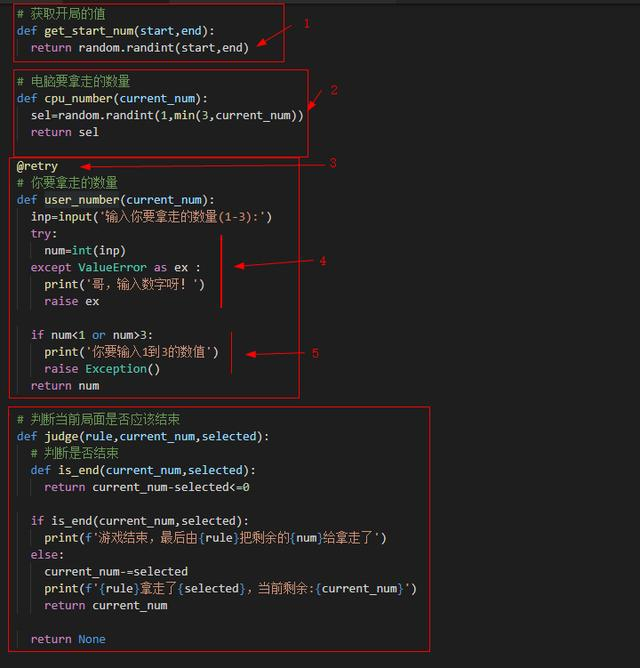
Task: Click the 'except ValueError as ex :' line
Action: 115,268
